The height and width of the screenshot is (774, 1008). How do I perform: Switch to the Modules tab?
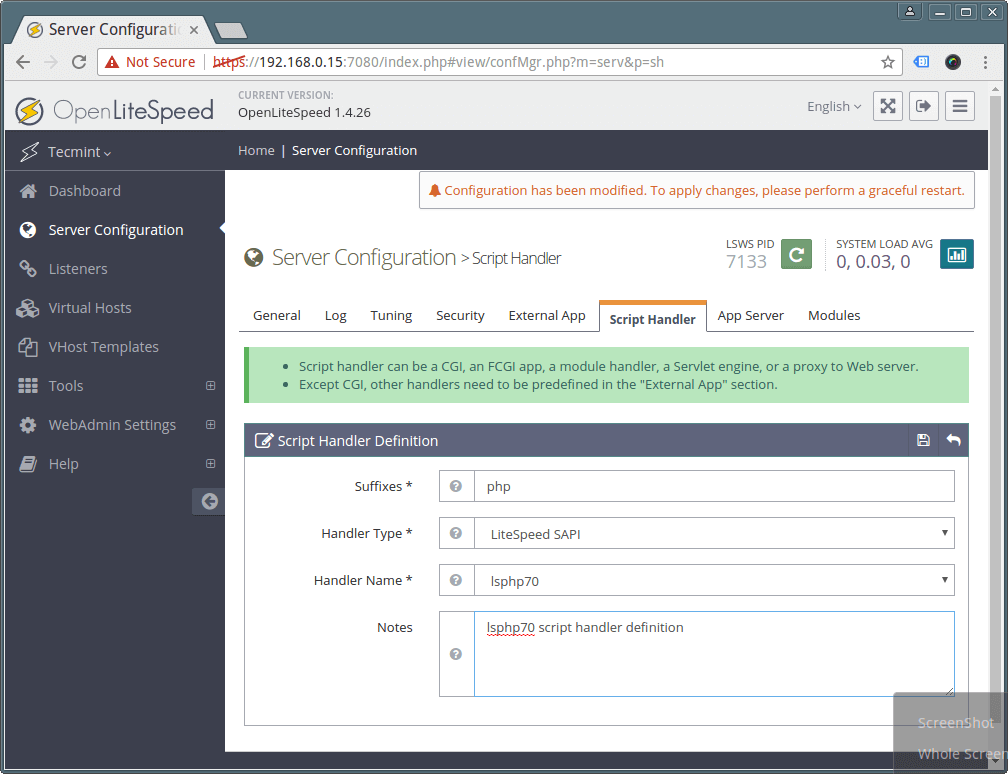click(834, 316)
